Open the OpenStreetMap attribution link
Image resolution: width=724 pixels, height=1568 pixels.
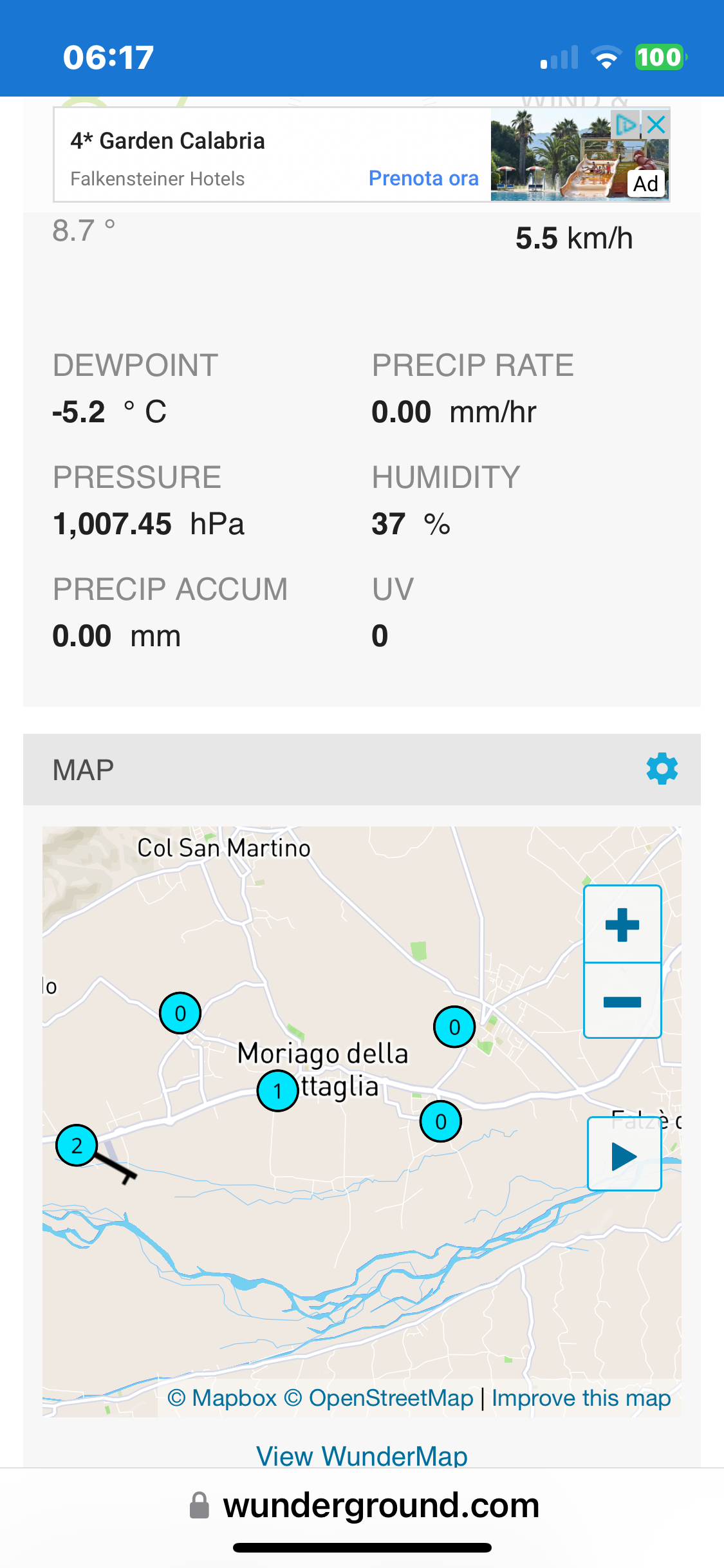click(x=378, y=1398)
